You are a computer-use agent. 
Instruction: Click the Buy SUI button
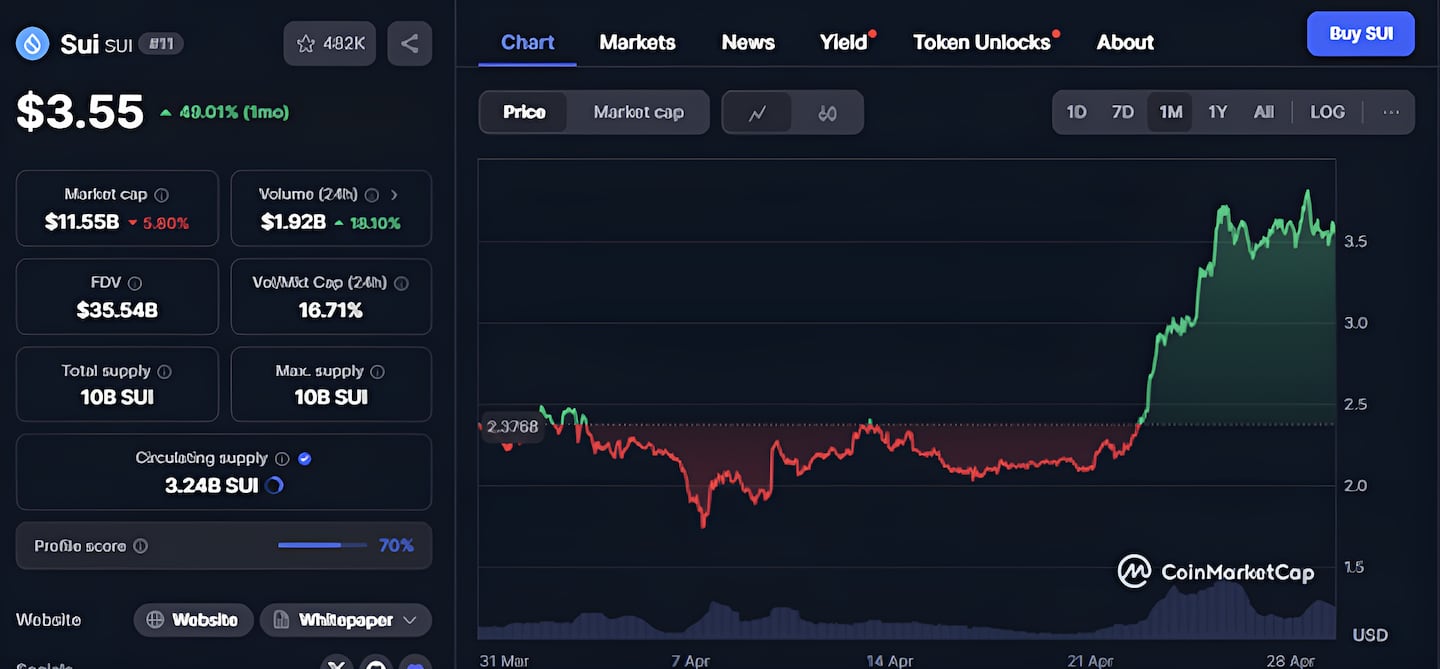(1361, 34)
